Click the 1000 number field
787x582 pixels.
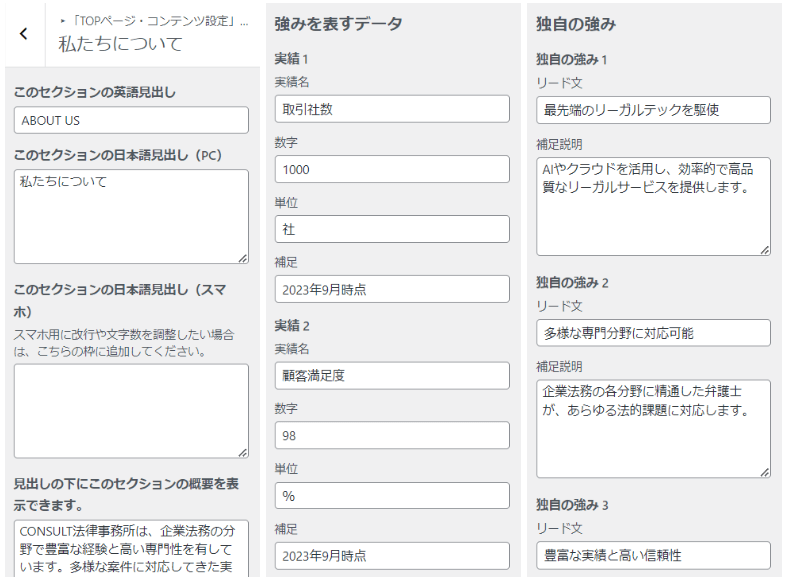click(392, 169)
